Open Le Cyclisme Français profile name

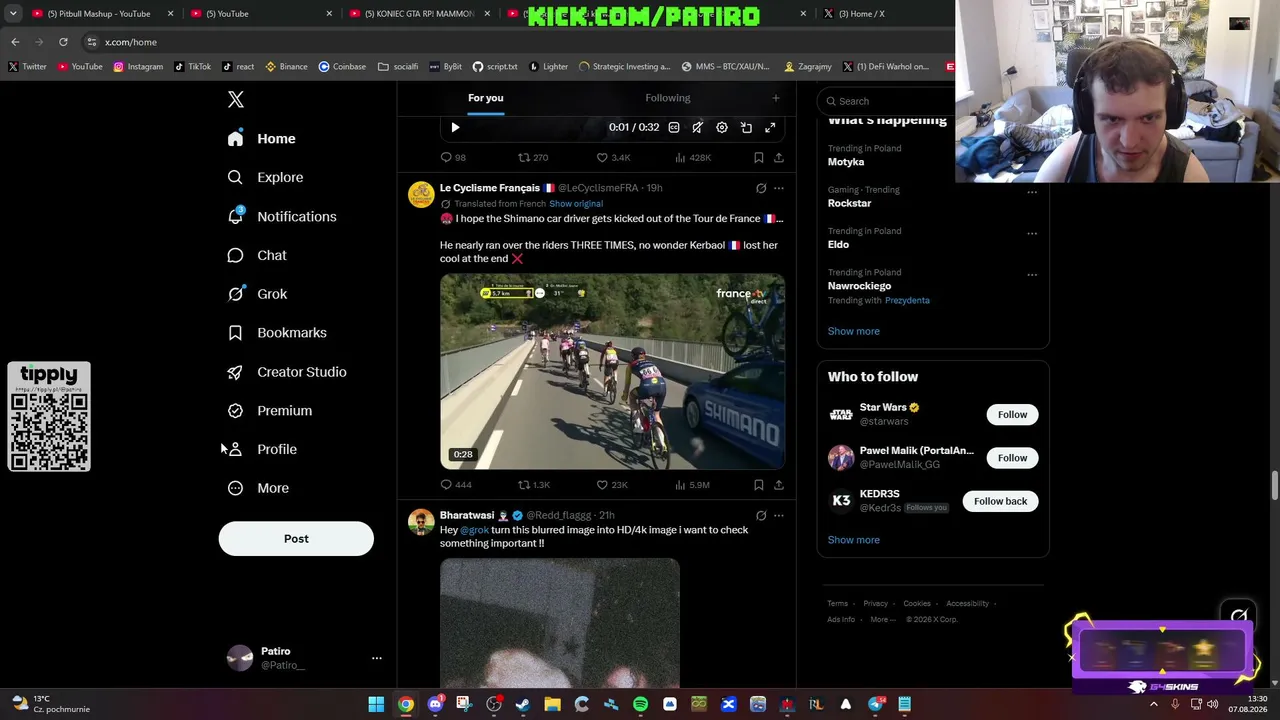point(490,188)
